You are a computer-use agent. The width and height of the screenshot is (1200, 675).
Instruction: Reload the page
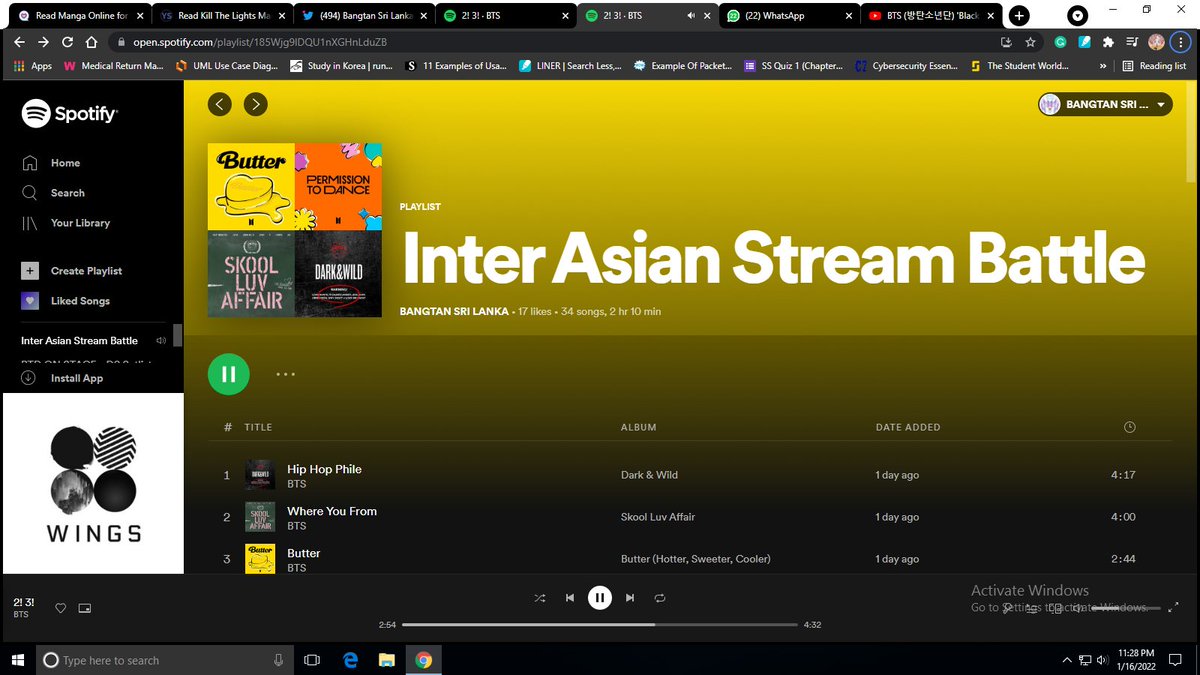(67, 42)
